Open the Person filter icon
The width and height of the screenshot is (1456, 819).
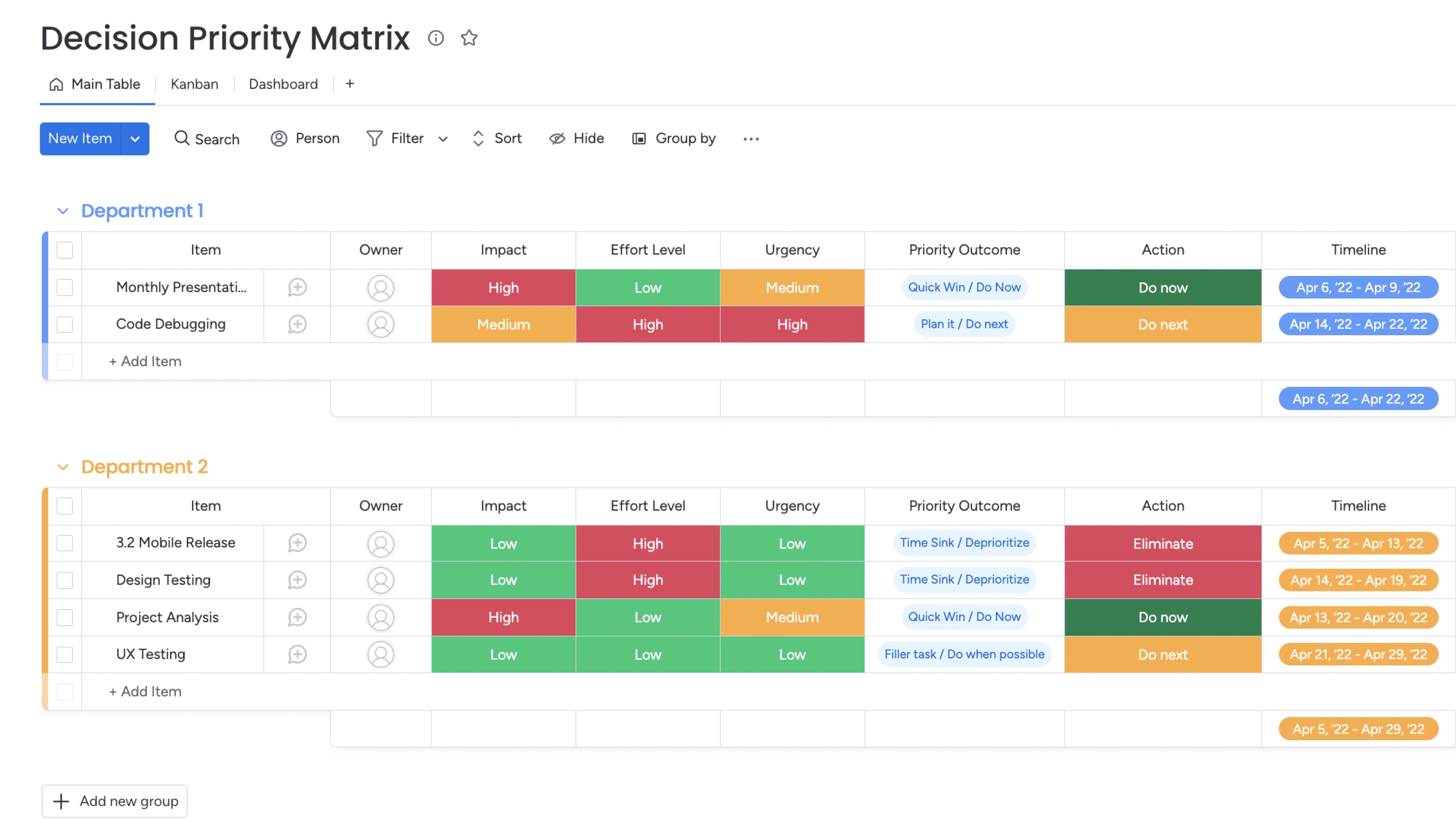coord(279,139)
